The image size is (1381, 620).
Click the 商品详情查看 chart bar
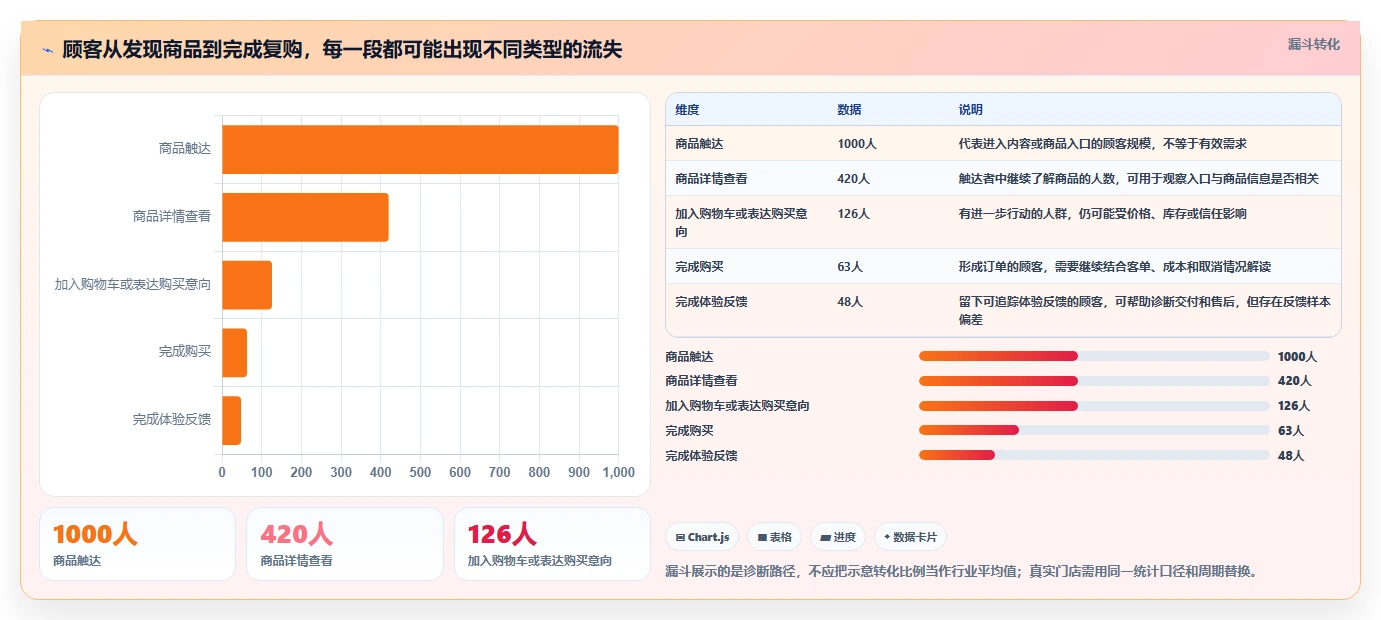pos(305,217)
